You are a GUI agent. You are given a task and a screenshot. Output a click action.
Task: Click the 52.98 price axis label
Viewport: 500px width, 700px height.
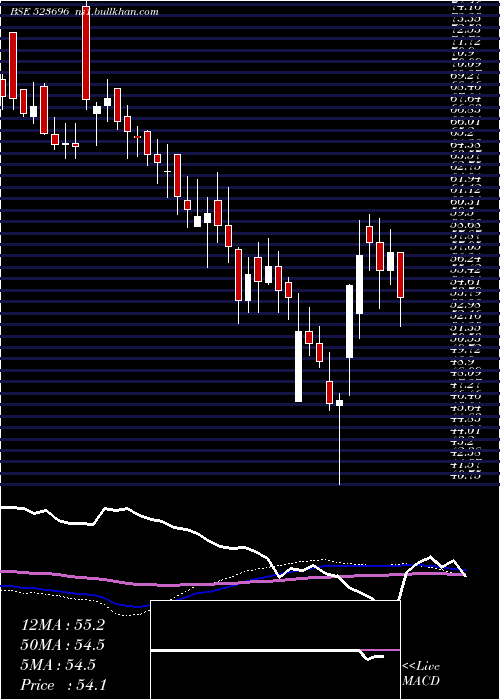click(x=466, y=305)
